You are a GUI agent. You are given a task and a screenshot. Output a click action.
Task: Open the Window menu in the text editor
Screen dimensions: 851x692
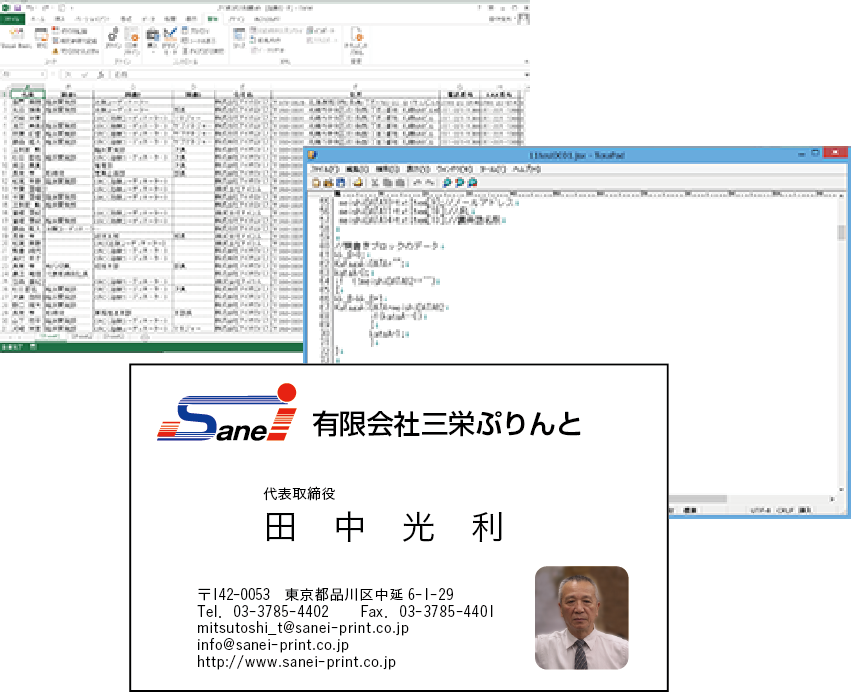(455, 169)
